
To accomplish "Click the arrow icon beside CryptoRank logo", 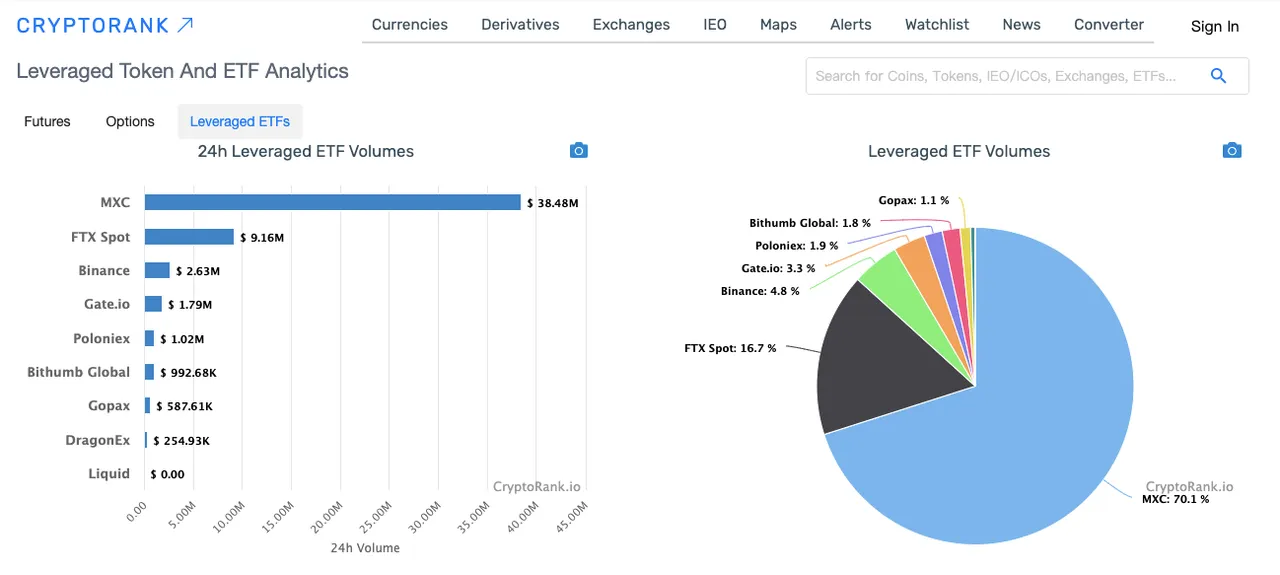I will [185, 25].
